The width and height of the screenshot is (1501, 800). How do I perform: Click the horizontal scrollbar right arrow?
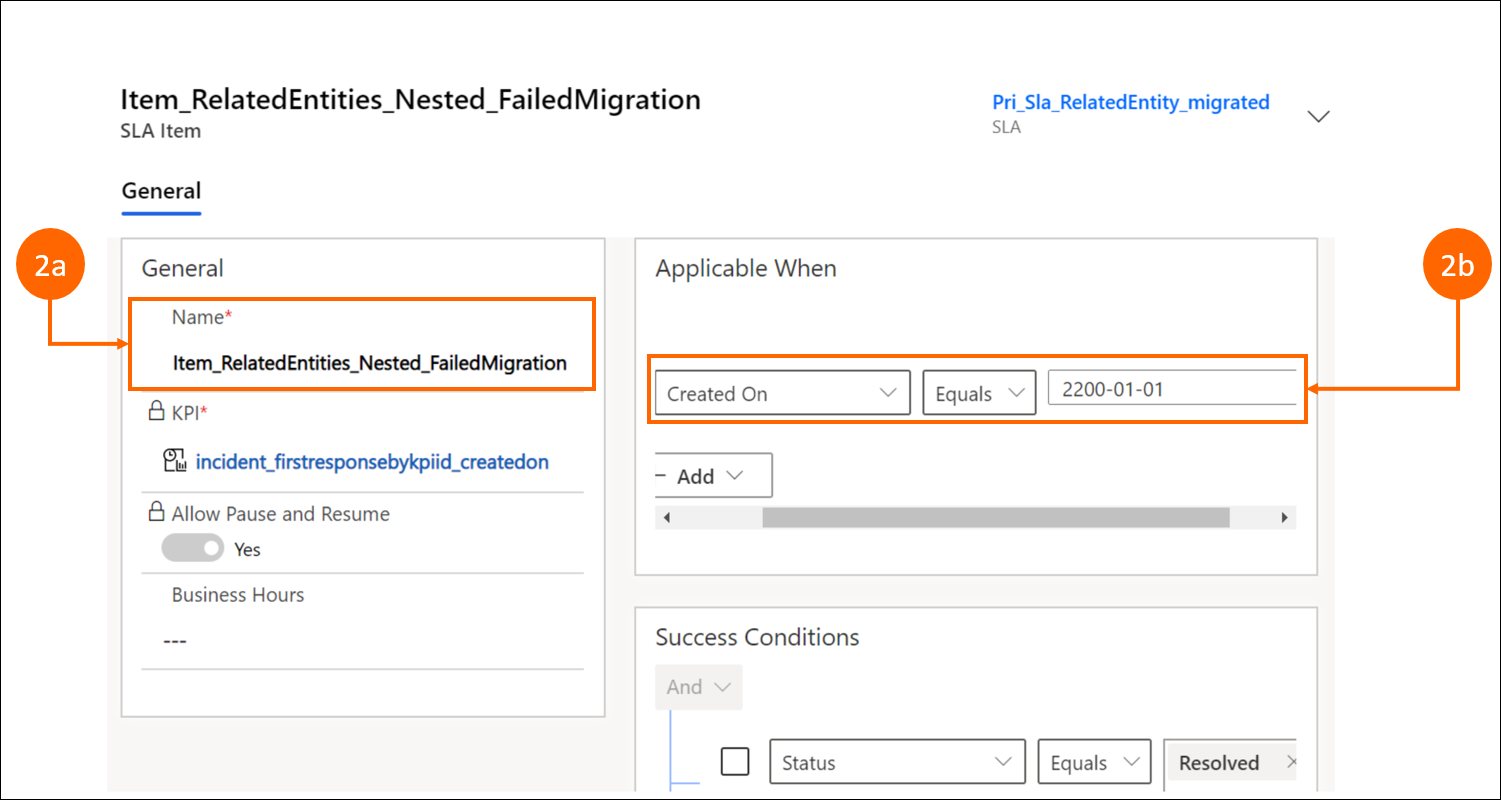[x=1285, y=518]
